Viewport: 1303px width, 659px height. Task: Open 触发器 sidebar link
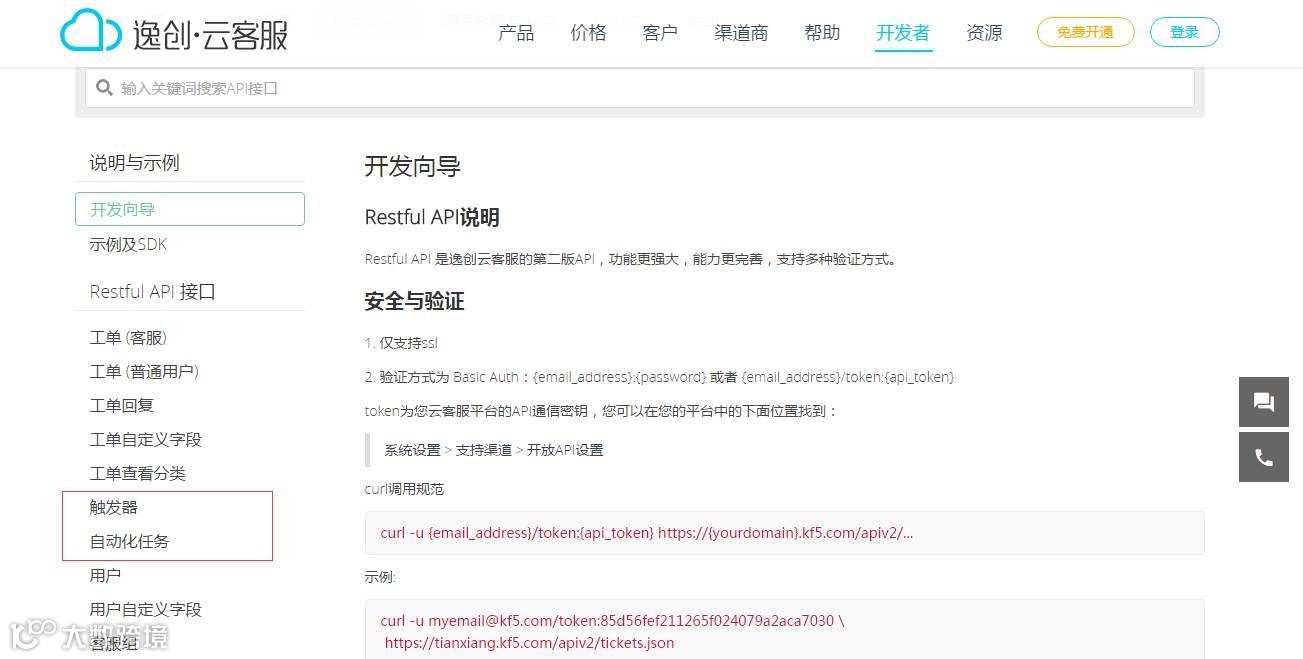114,508
